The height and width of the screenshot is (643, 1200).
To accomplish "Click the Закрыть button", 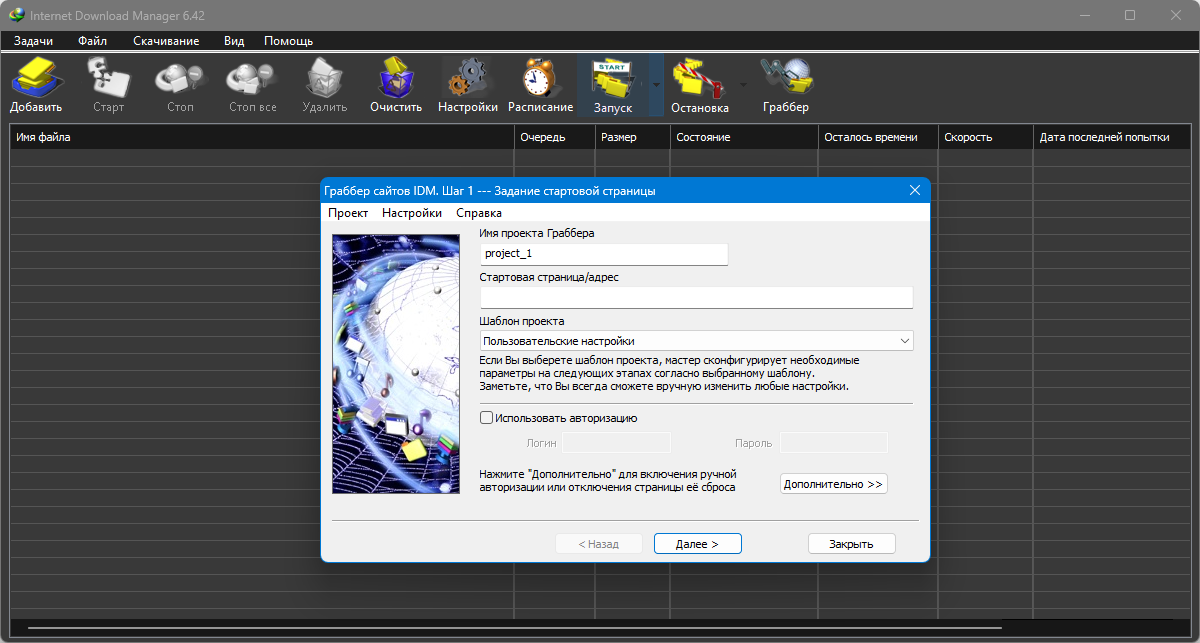I will tap(851, 544).
